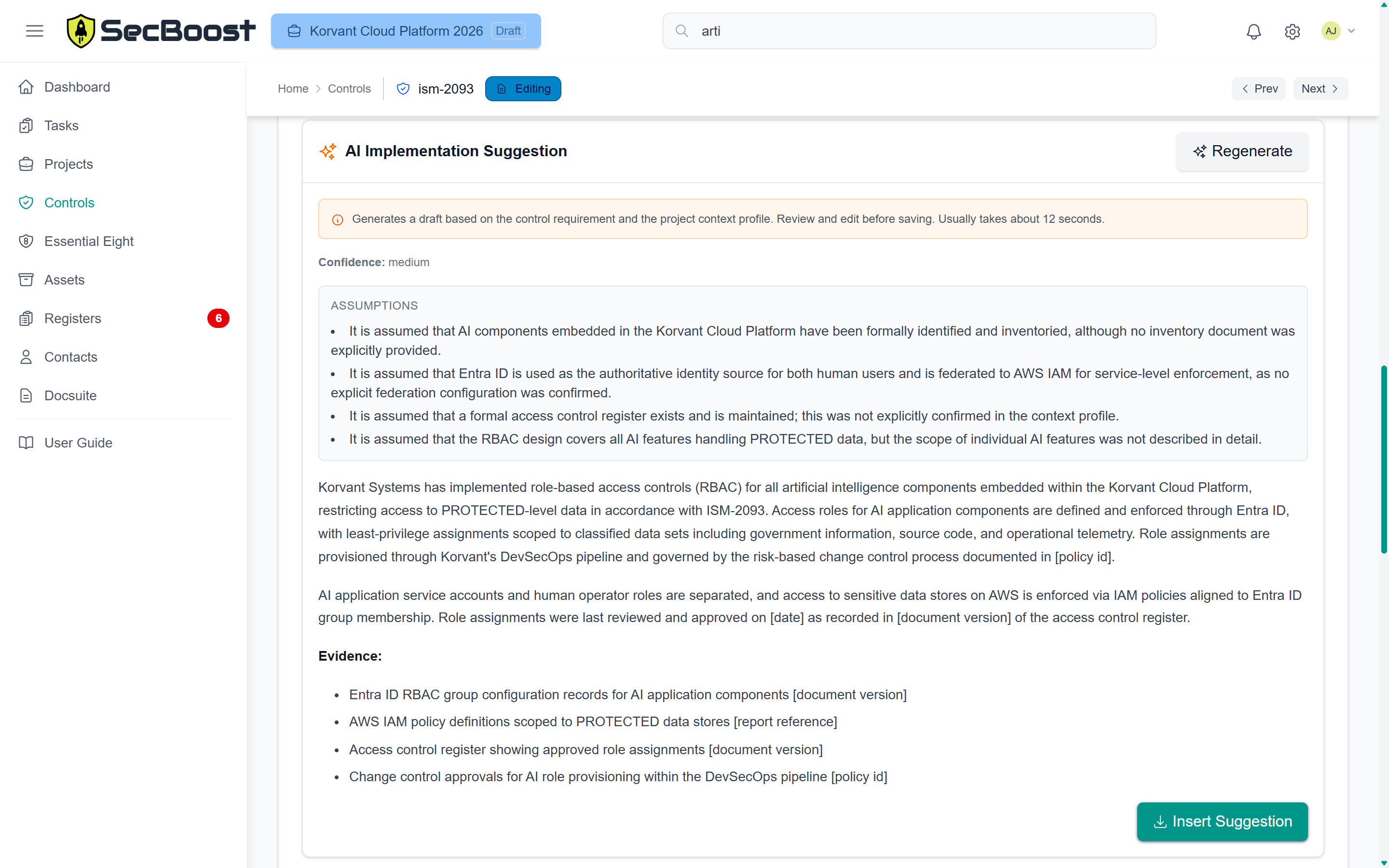Open notifications bell icon

click(1253, 31)
